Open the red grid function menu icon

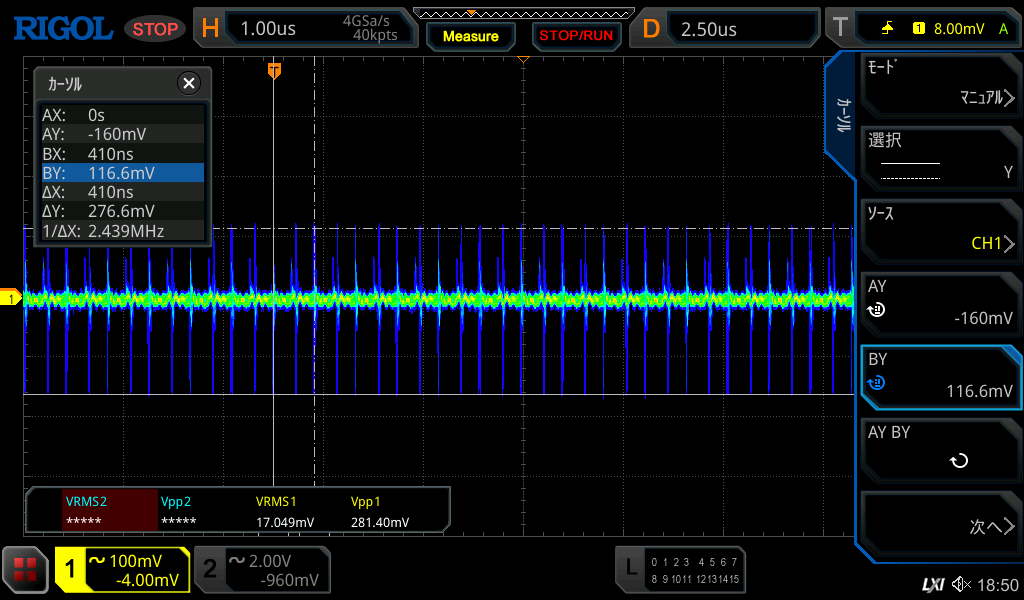point(25,570)
